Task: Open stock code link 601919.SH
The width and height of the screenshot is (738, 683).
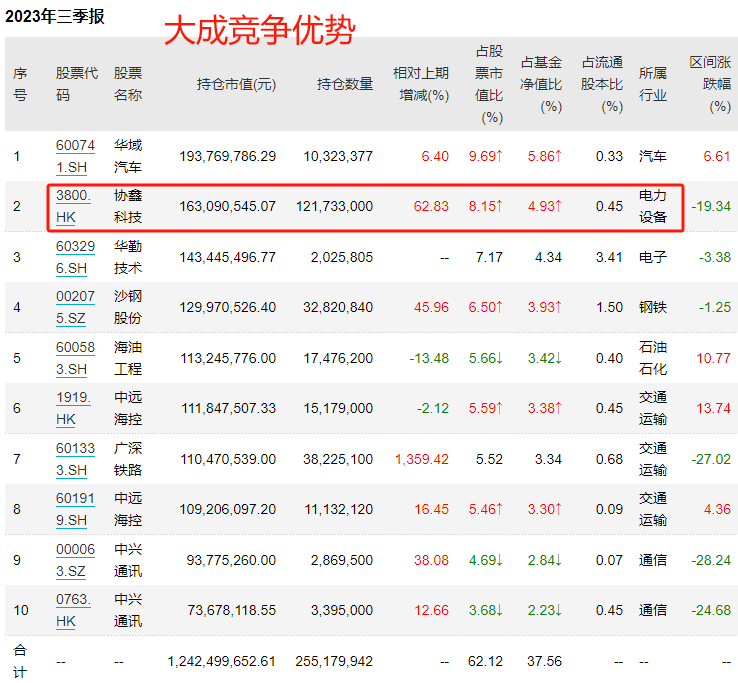Action: 75,509
